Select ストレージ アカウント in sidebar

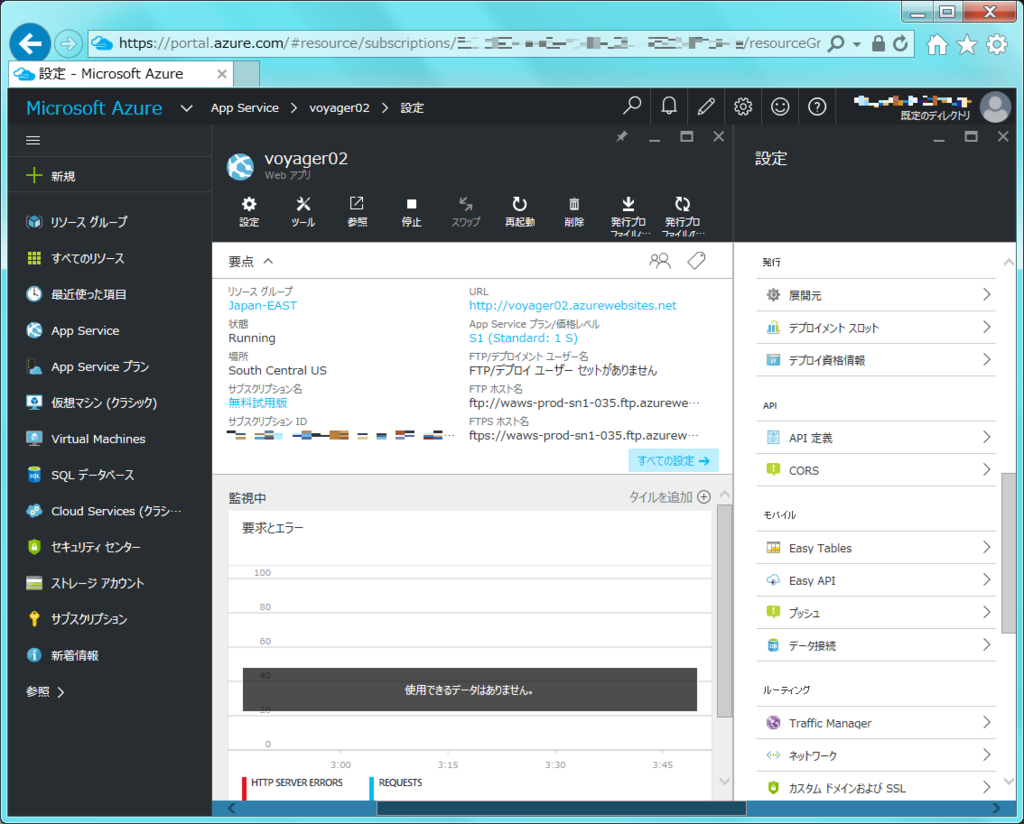[x=110, y=583]
